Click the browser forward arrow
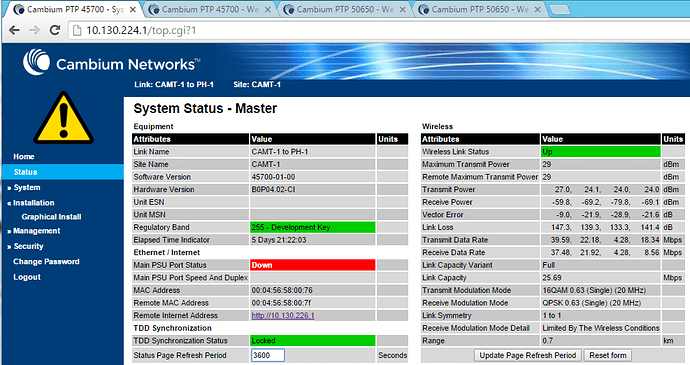 [x=34, y=30]
